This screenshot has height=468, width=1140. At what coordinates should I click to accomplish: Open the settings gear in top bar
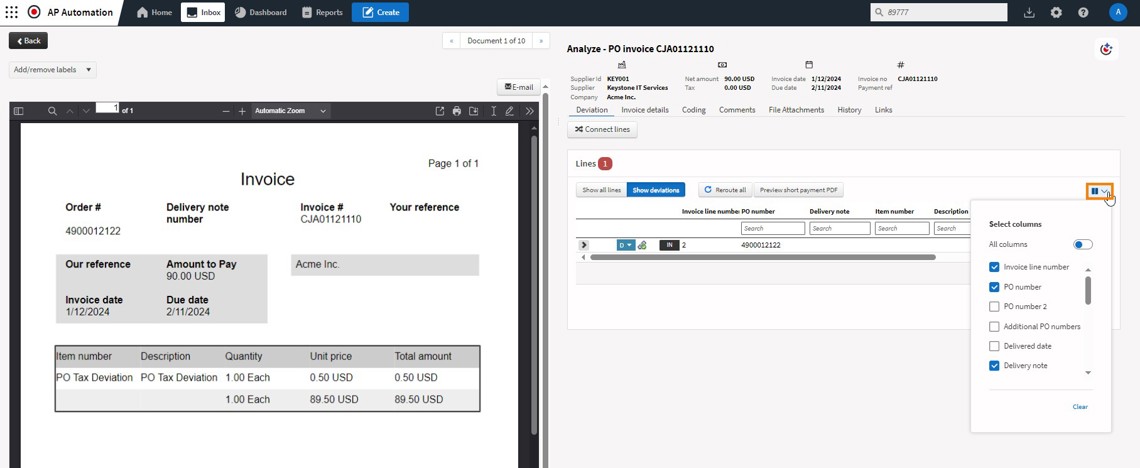point(1056,12)
